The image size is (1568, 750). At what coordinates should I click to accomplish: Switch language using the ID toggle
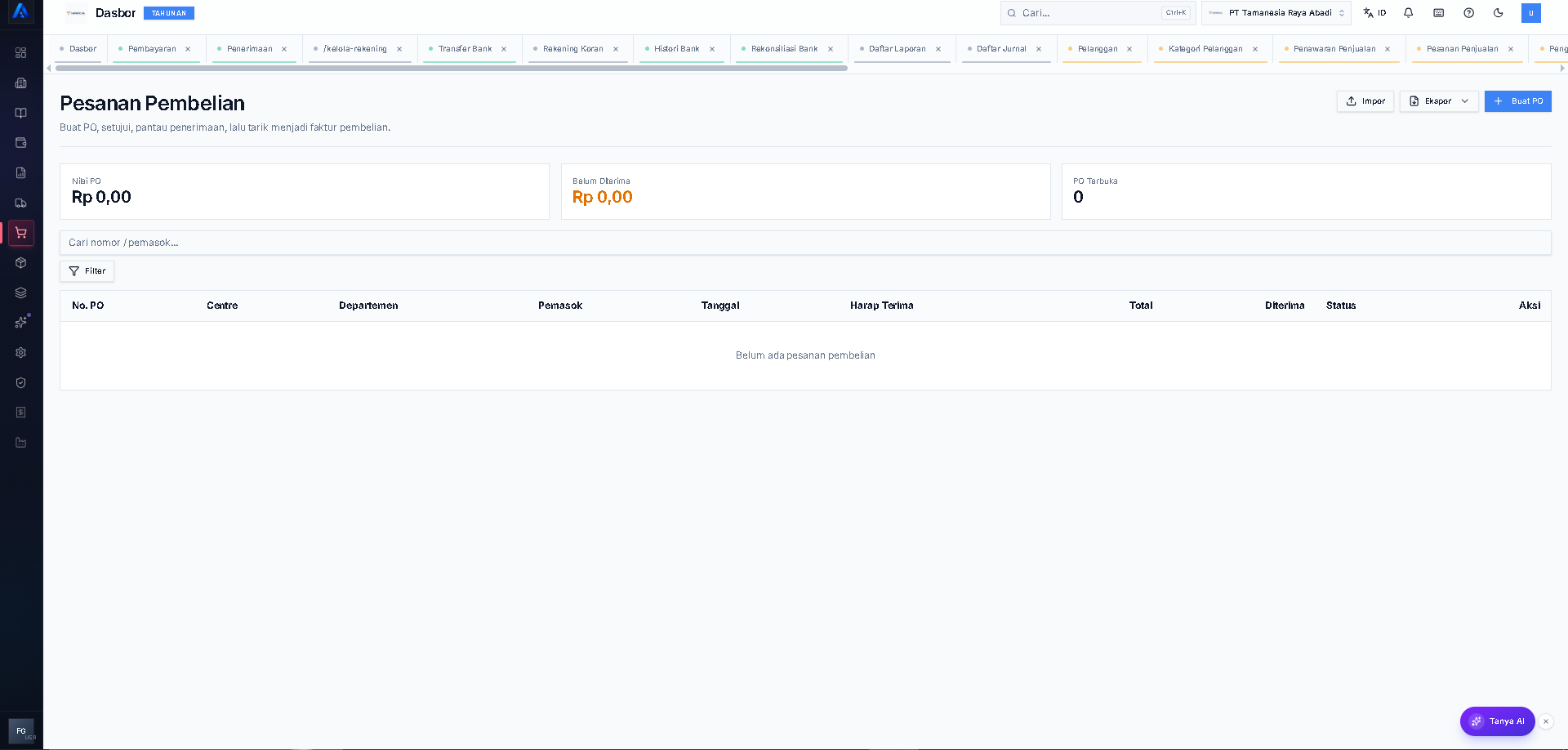pyautogui.click(x=1374, y=13)
